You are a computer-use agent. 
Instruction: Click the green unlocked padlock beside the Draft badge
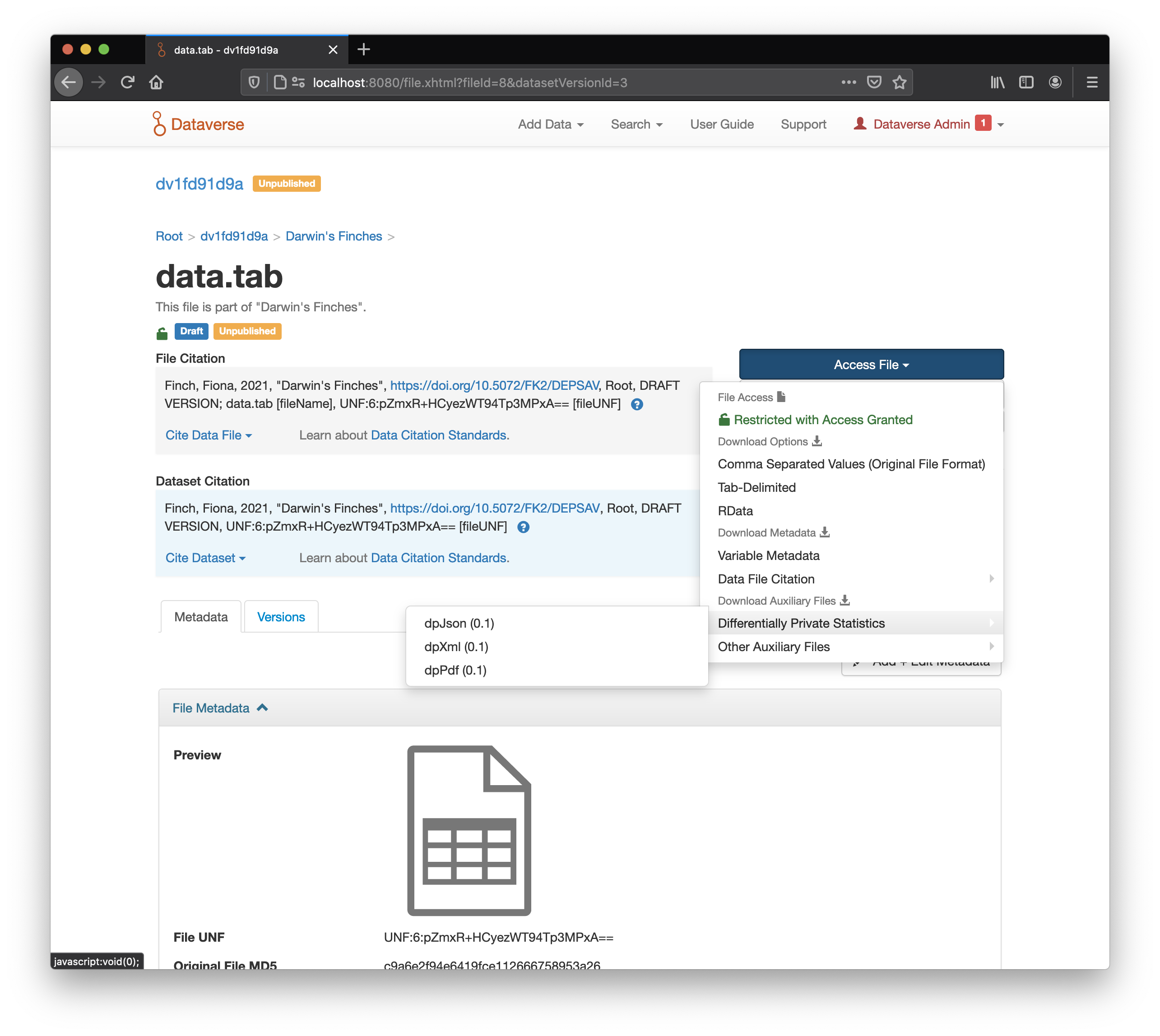click(x=162, y=332)
